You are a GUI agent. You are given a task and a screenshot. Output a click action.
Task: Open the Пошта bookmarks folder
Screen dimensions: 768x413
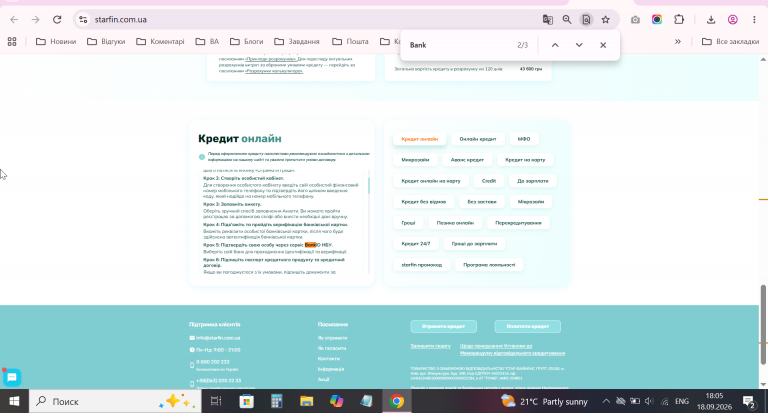point(350,42)
